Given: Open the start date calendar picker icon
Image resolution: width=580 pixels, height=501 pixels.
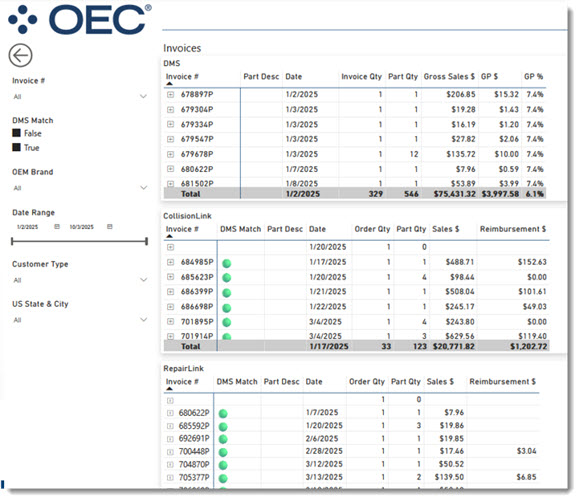Looking at the screenshot, I should coord(57,226).
